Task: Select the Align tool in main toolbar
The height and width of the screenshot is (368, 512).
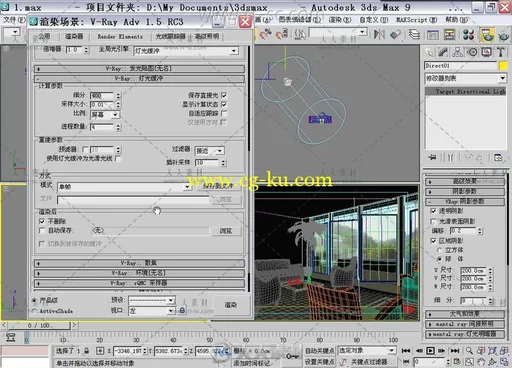Action: tap(396, 34)
